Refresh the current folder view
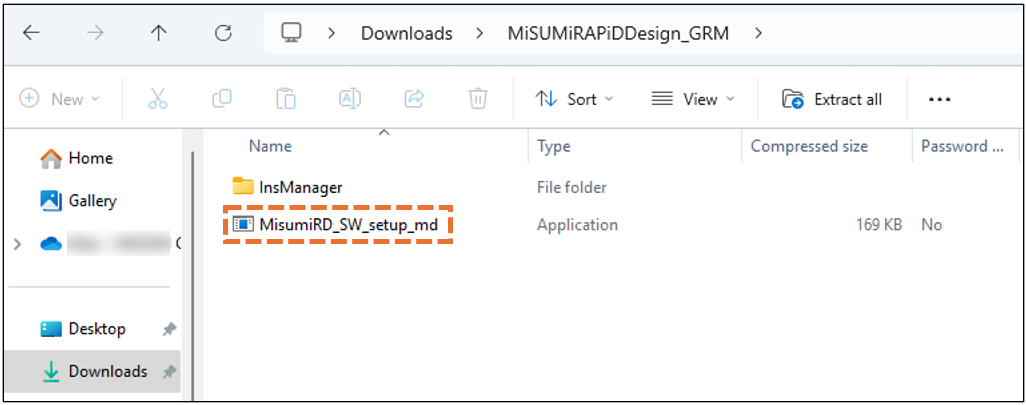The width and height of the screenshot is (1026, 405). (x=223, y=33)
